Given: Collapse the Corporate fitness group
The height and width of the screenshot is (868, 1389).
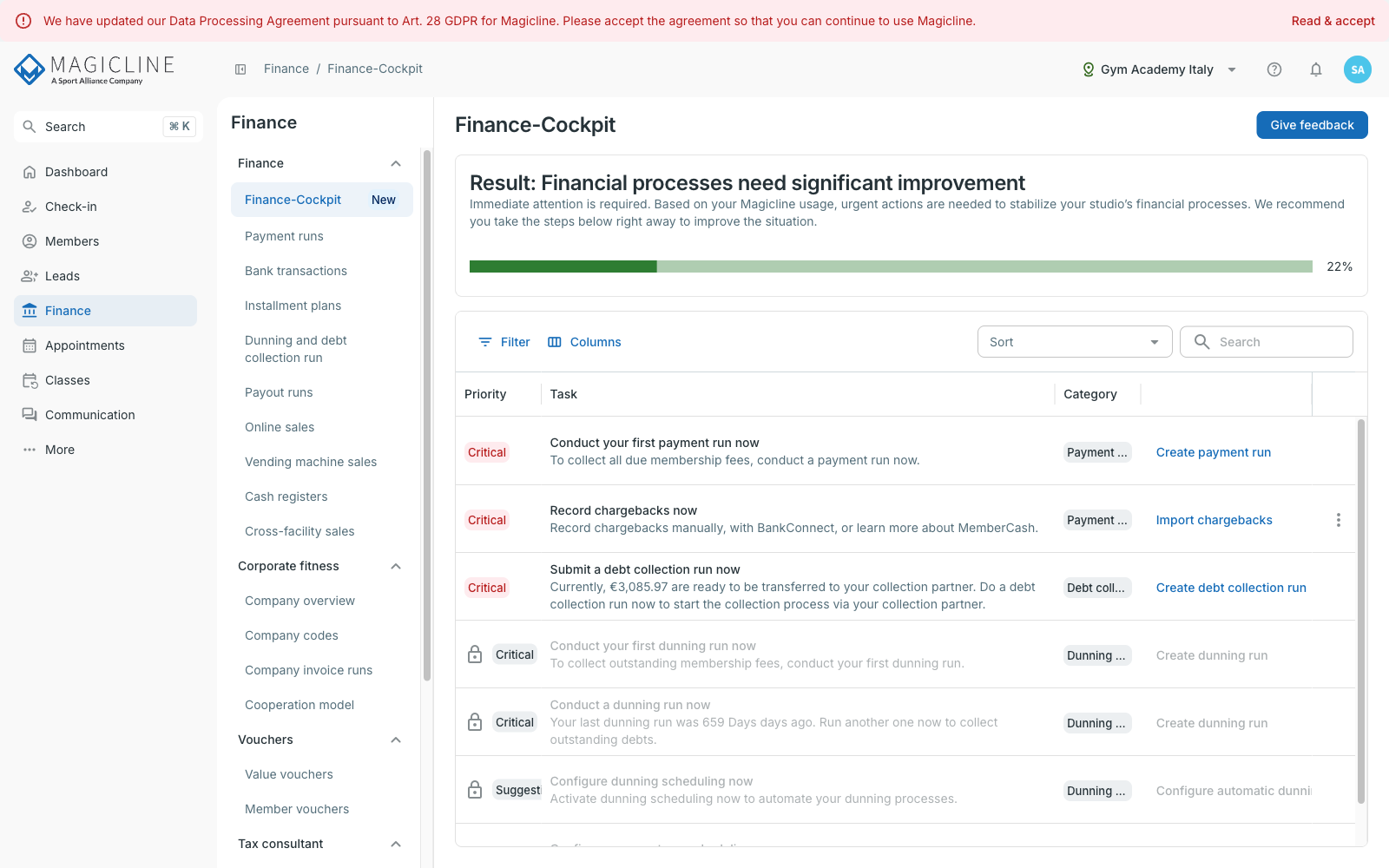Looking at the screenshot, I should click(396, 566).
